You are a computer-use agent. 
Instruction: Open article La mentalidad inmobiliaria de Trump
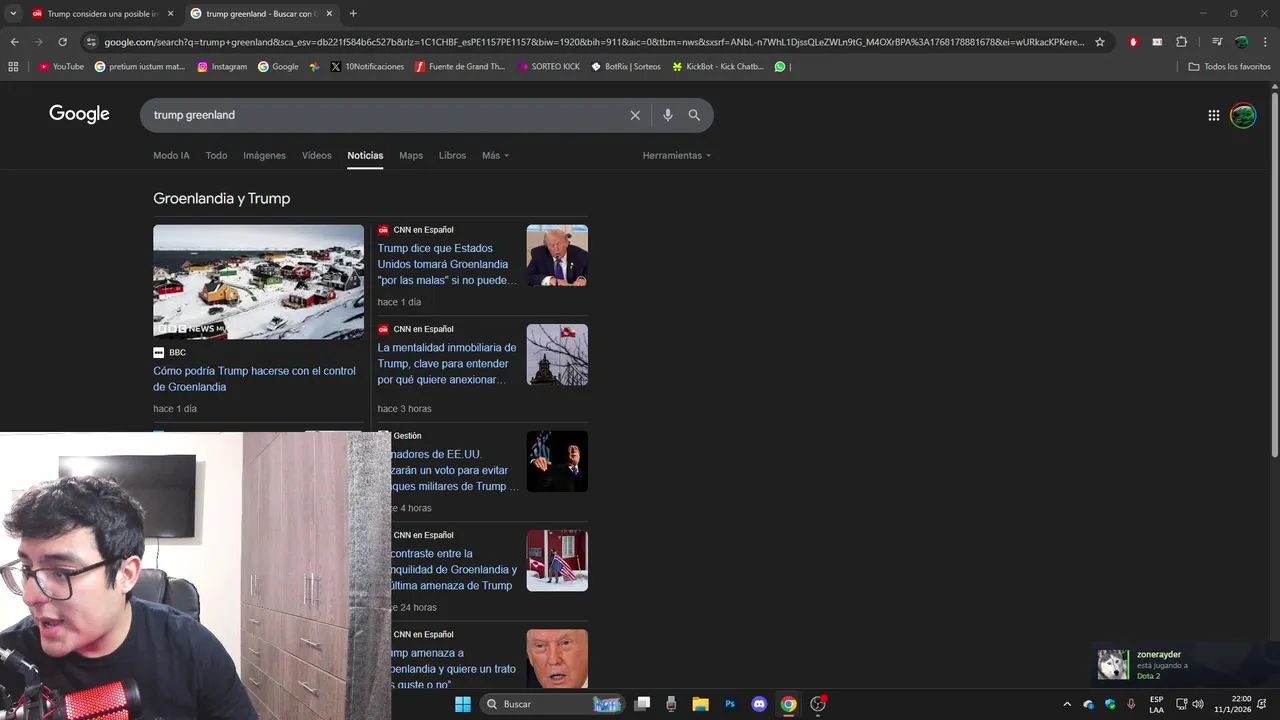pyautogui.click(x=447, y=364)
